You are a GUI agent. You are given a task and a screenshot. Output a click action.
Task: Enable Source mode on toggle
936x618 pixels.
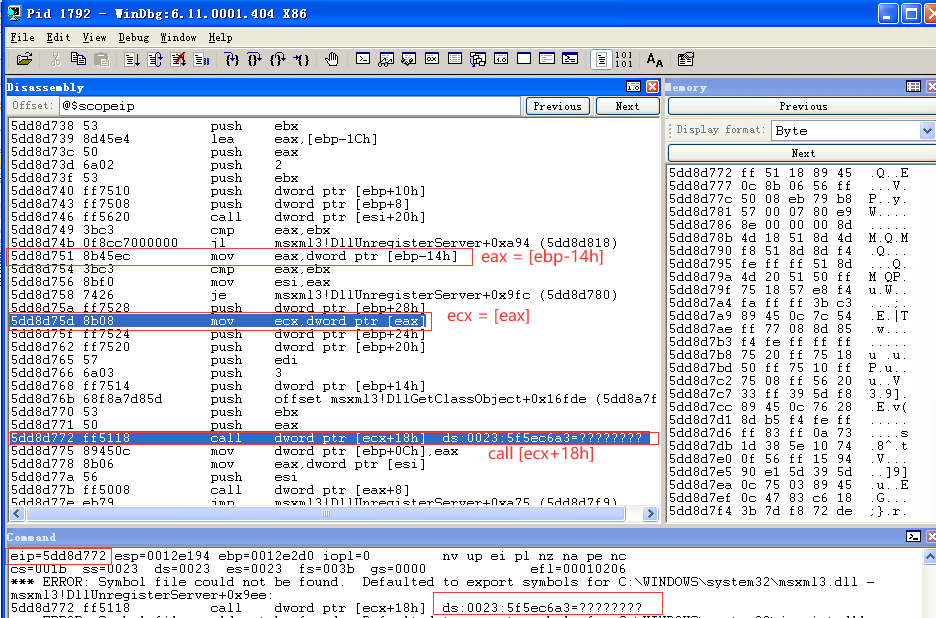[601, 59]
